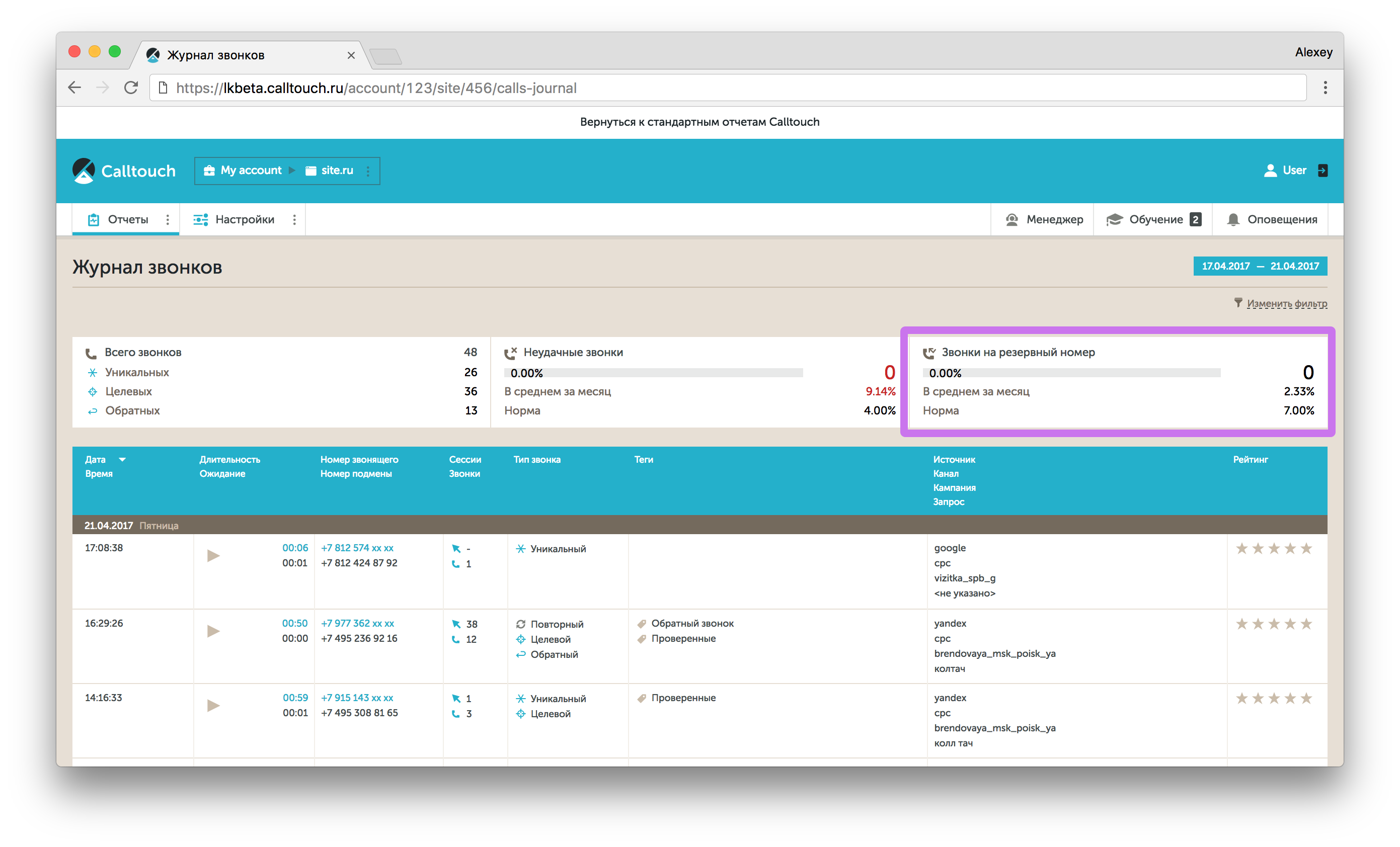Image resolution: width=1400 pixels, height=847 pixels.
Task: Open the Менеджер menu item
Action: coord(1044,220)
